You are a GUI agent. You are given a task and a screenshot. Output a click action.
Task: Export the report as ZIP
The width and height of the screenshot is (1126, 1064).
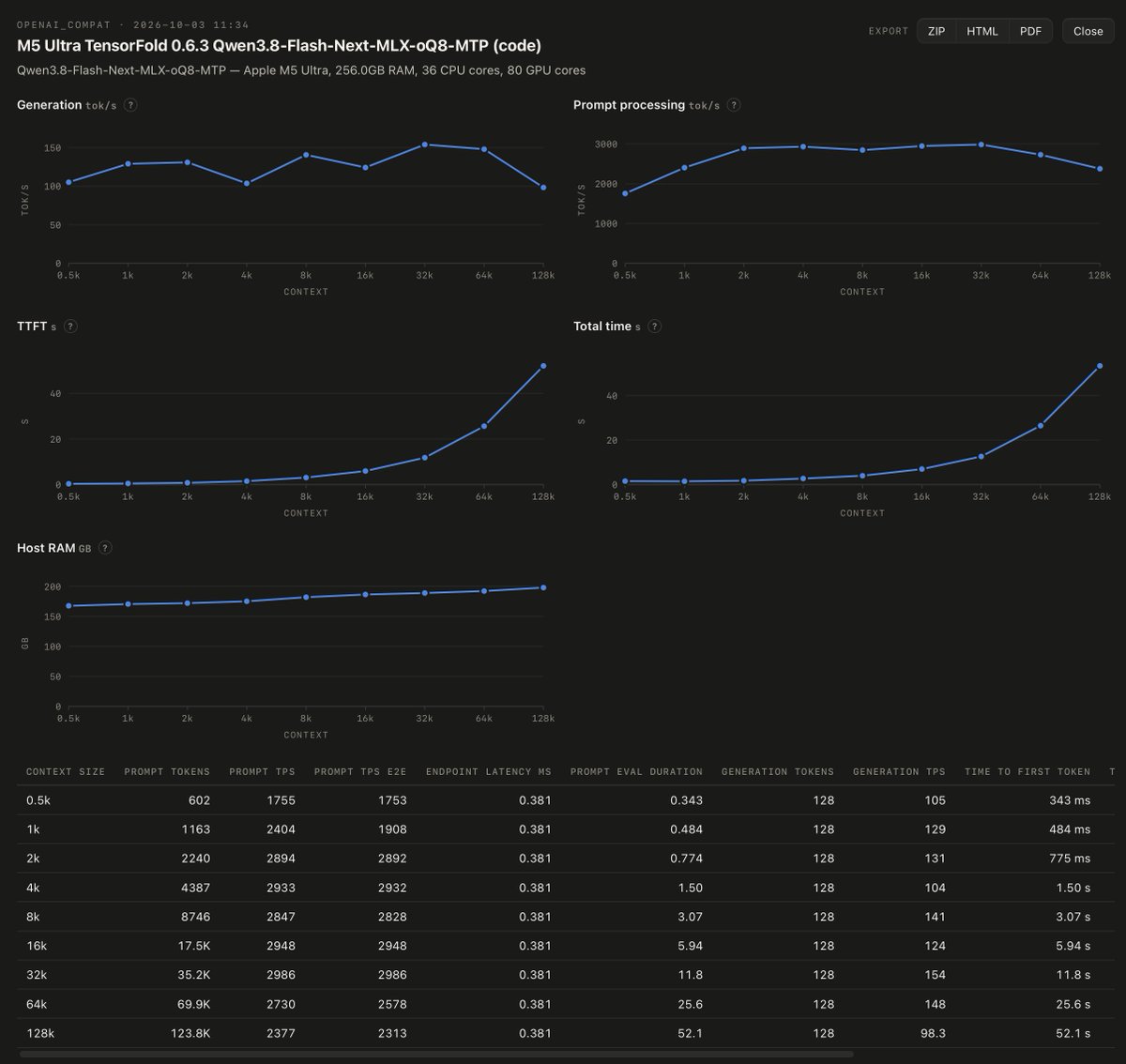936,31
